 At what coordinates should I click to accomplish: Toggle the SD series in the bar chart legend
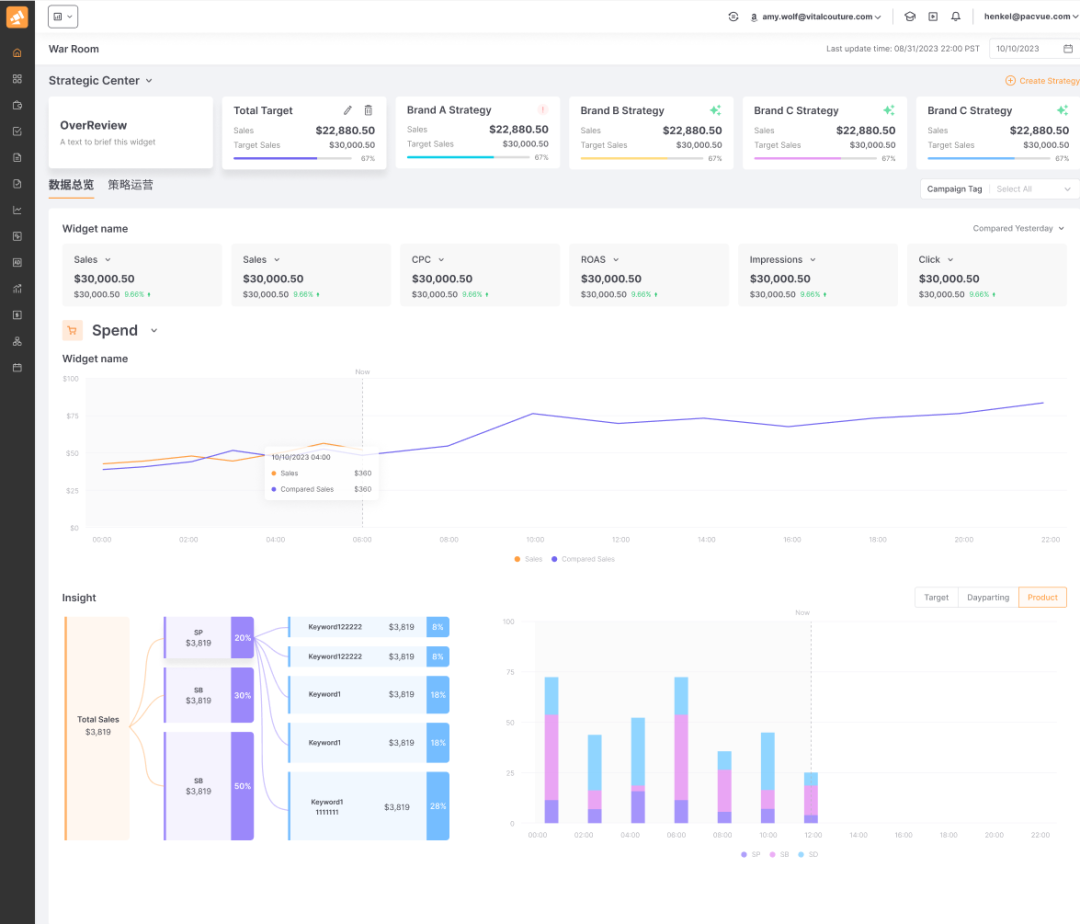(808, 854)
